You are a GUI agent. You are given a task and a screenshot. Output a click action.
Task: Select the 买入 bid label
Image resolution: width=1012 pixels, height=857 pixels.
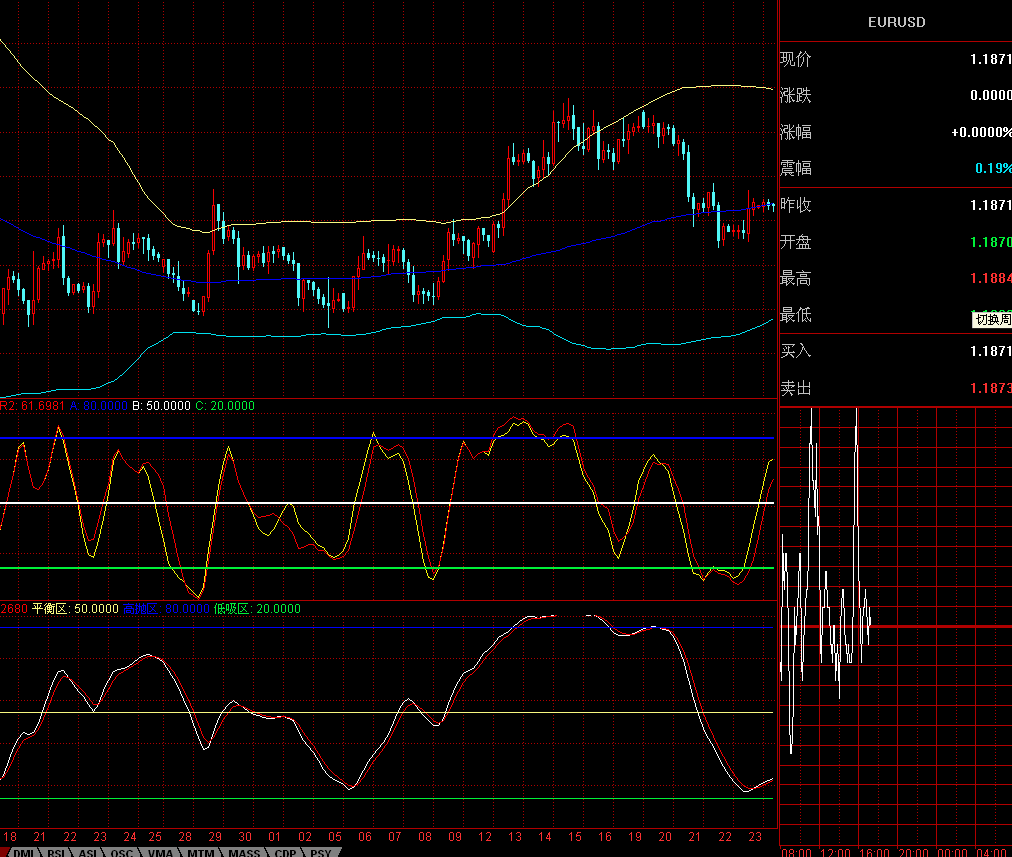click(x=795, y=351)
